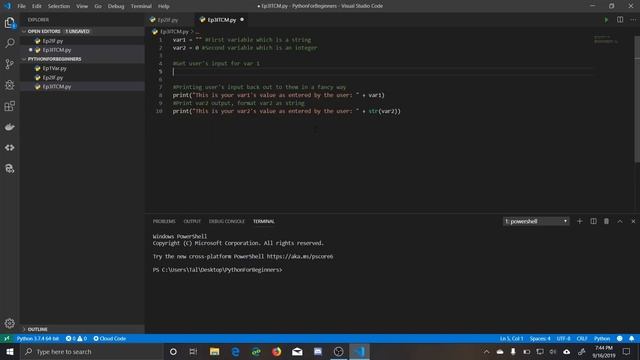Open File Explorer from taskbar
The image size is (640, 360).
click(x=214, y=351)
